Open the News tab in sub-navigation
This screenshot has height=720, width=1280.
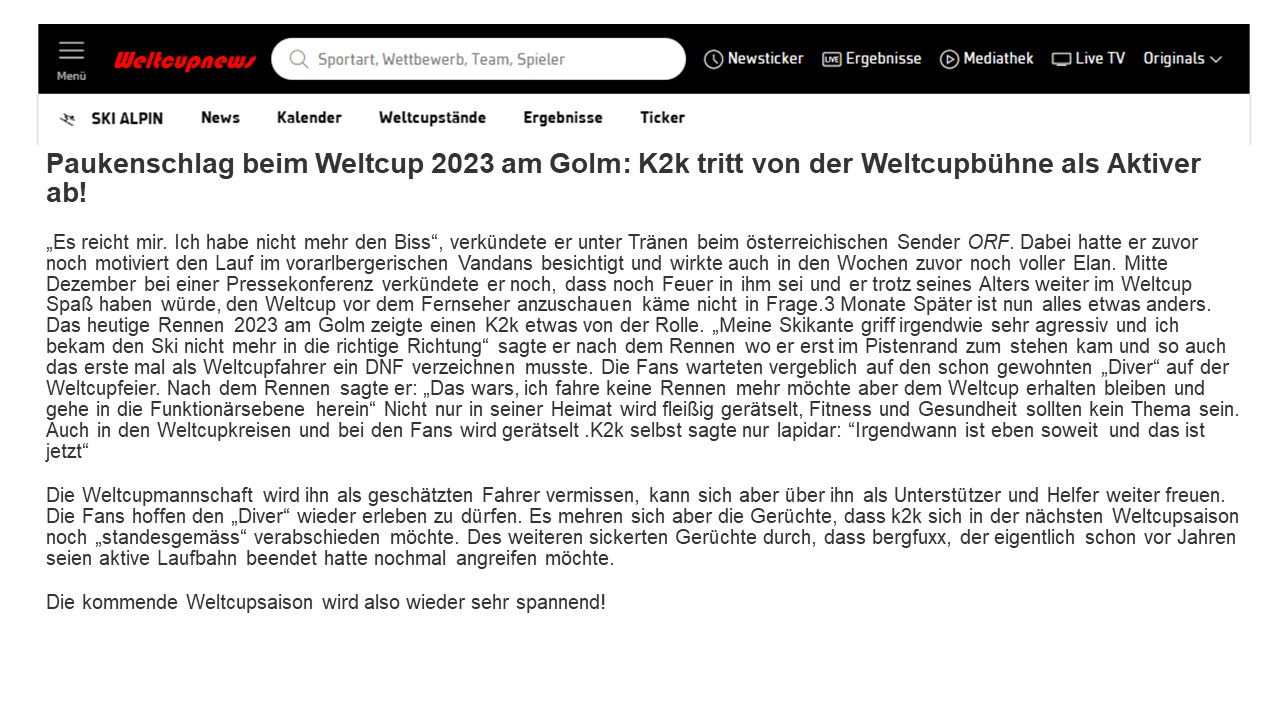tap(220, 118)
